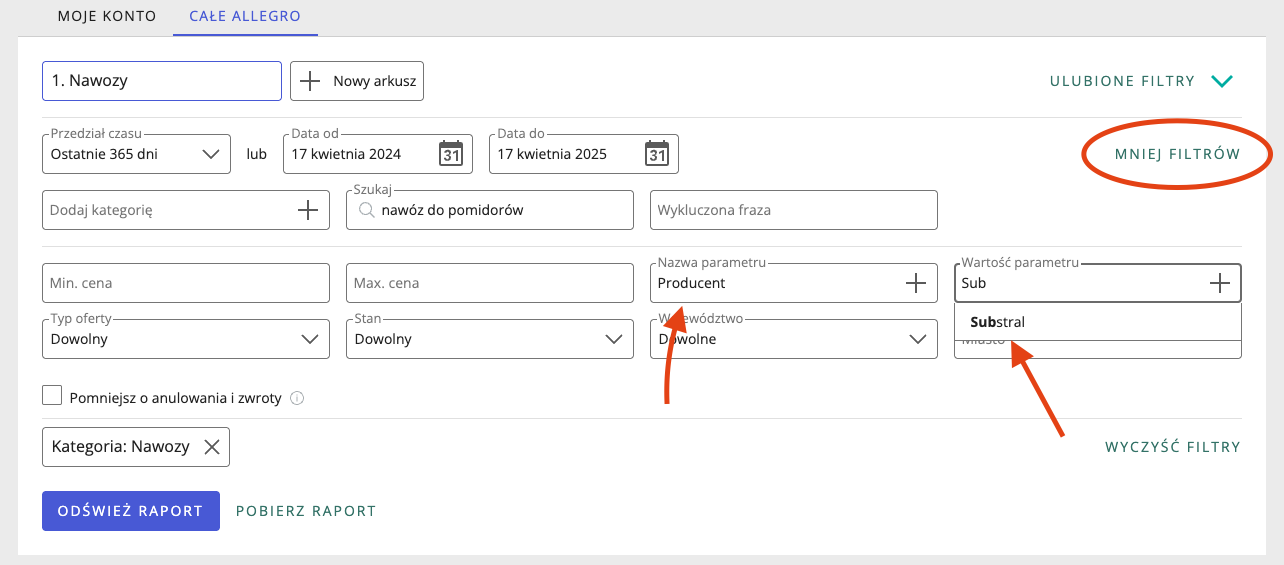
Task: Click info icon next to Pomniejsz o anulowania
Action: coord(297,398)
